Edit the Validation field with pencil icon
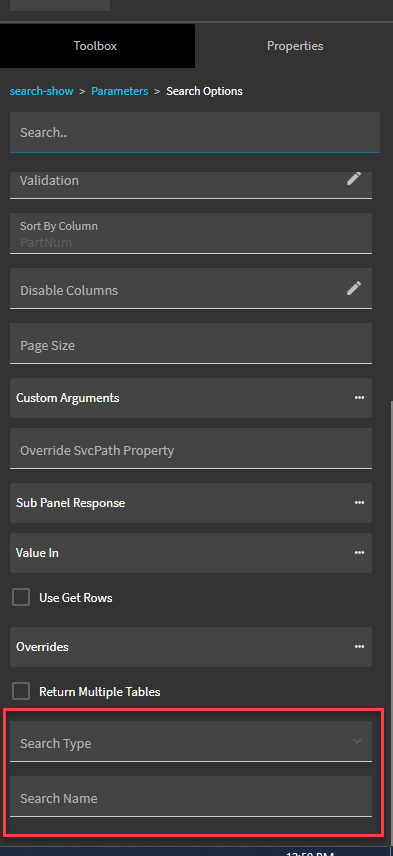The width and height of the screenshot is (393, 856). click(x=354, y=179)
